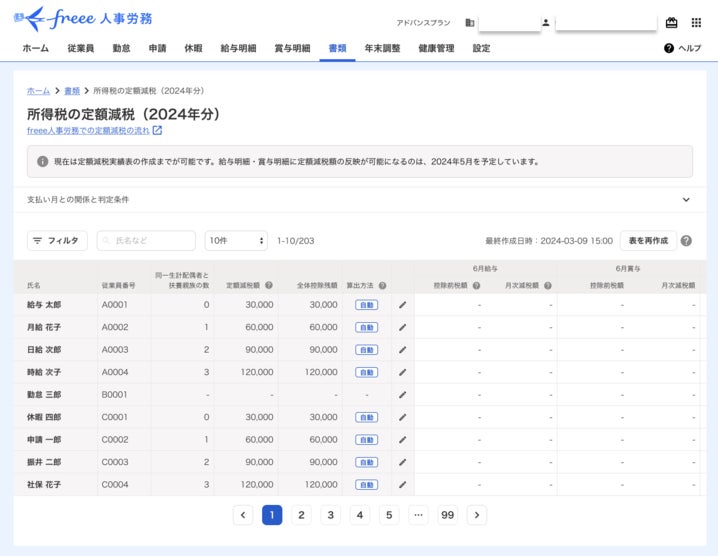This screenshot has height=556, width=718.
Task: Click the pencil edit icon for 給与 太郎
Action: pyautogui.click(x=402, y=305)
